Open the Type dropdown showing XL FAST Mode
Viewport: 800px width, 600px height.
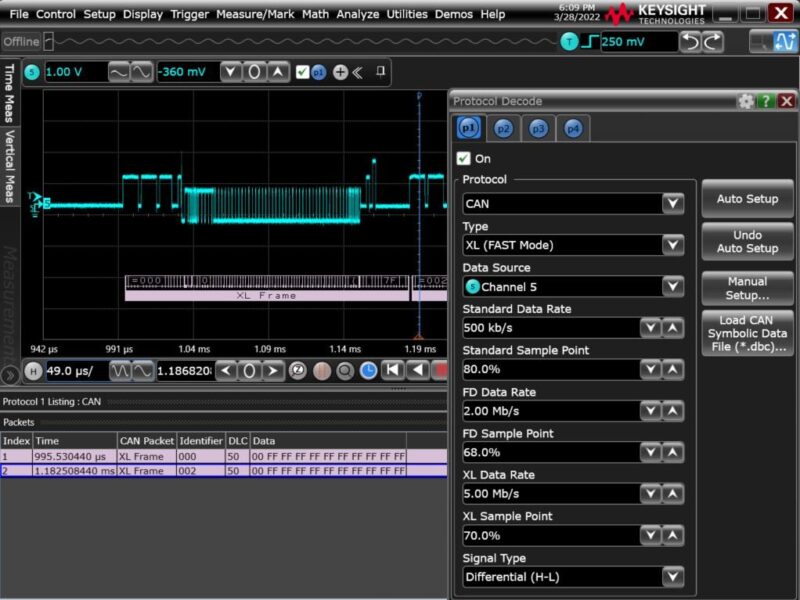coord(575,244)
